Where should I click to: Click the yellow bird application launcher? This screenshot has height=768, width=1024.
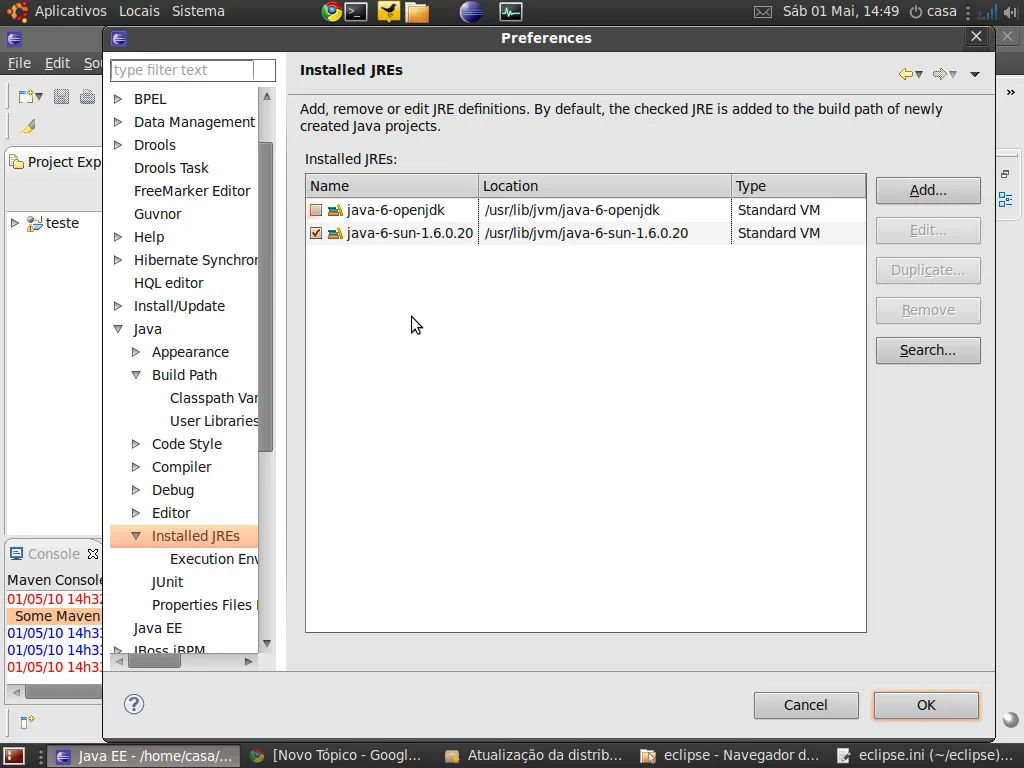coord(389,11)
